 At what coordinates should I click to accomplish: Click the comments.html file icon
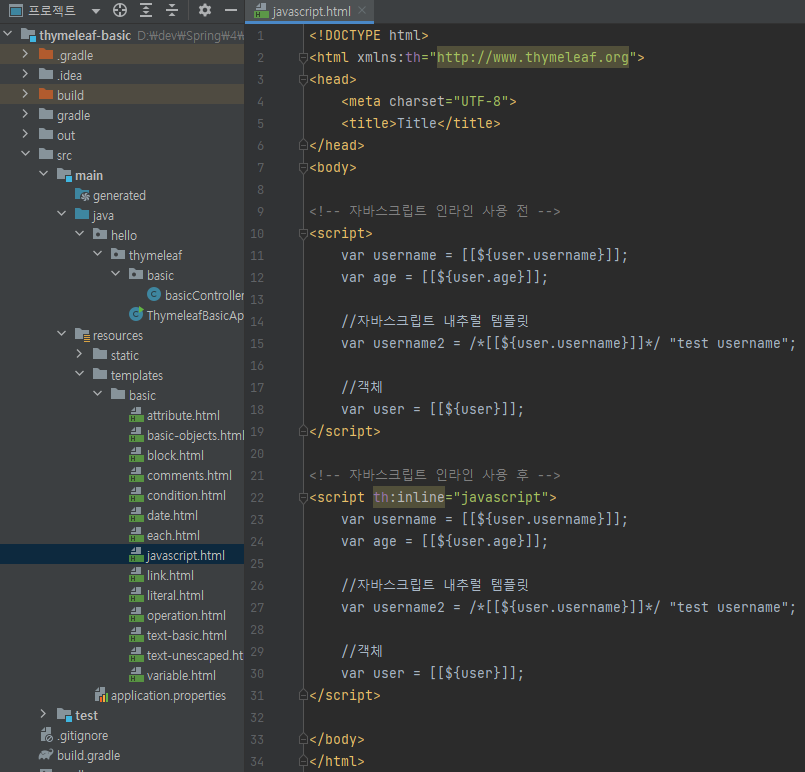(136, 474)
